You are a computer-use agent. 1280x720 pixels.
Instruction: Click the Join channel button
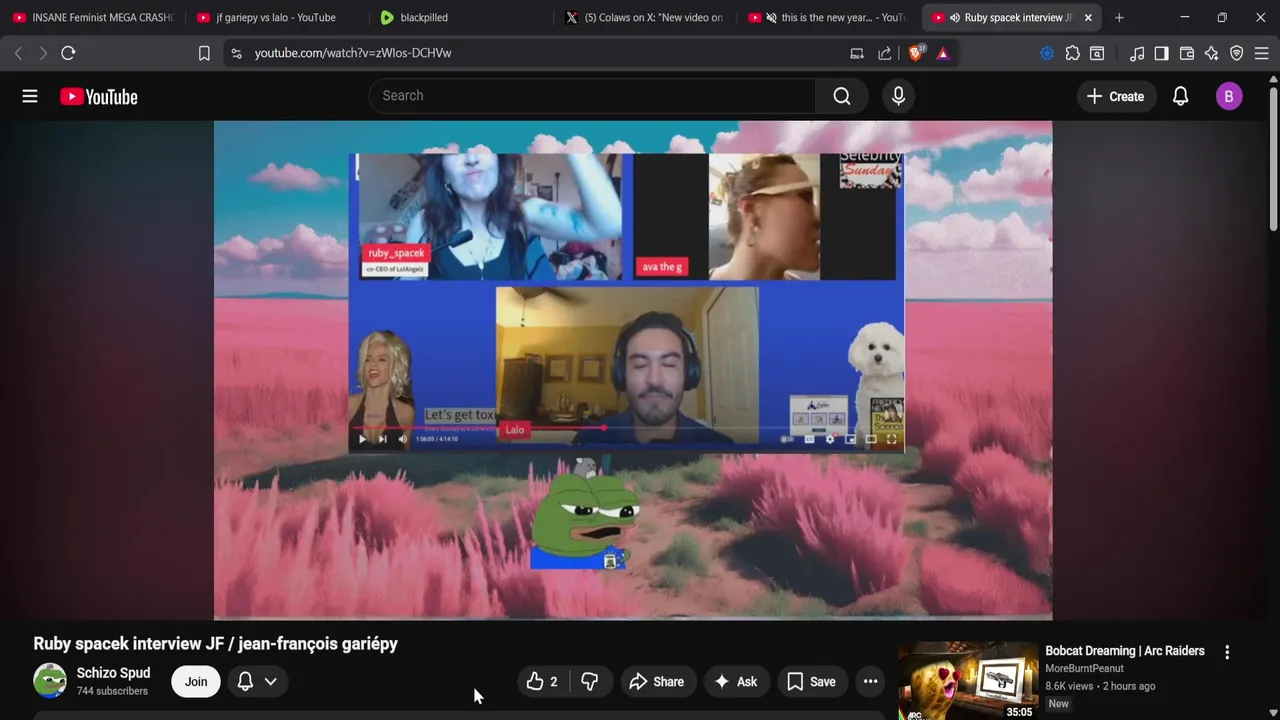pyautogui.click(x=196, y=682)
